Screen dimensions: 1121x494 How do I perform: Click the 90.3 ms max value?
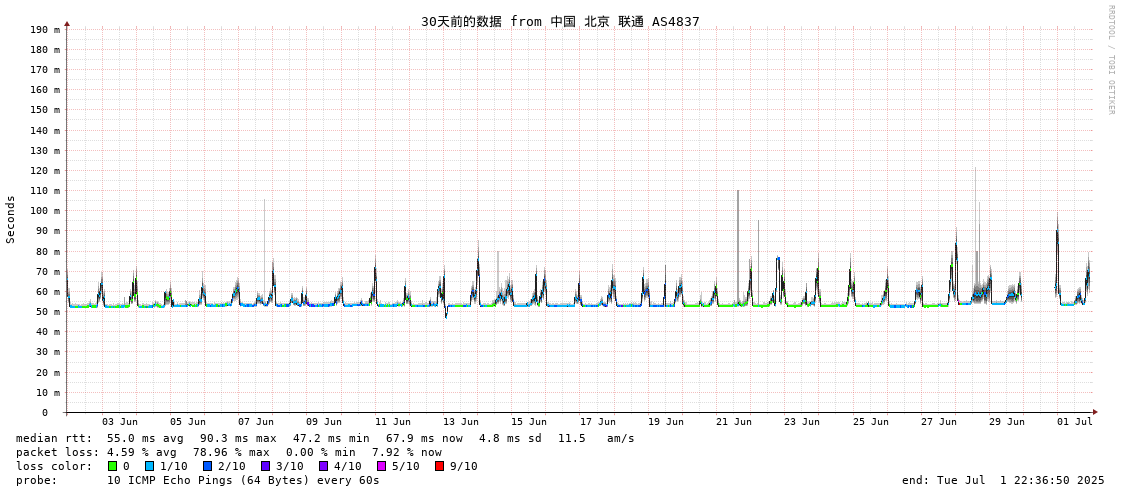tap(238, 438)
